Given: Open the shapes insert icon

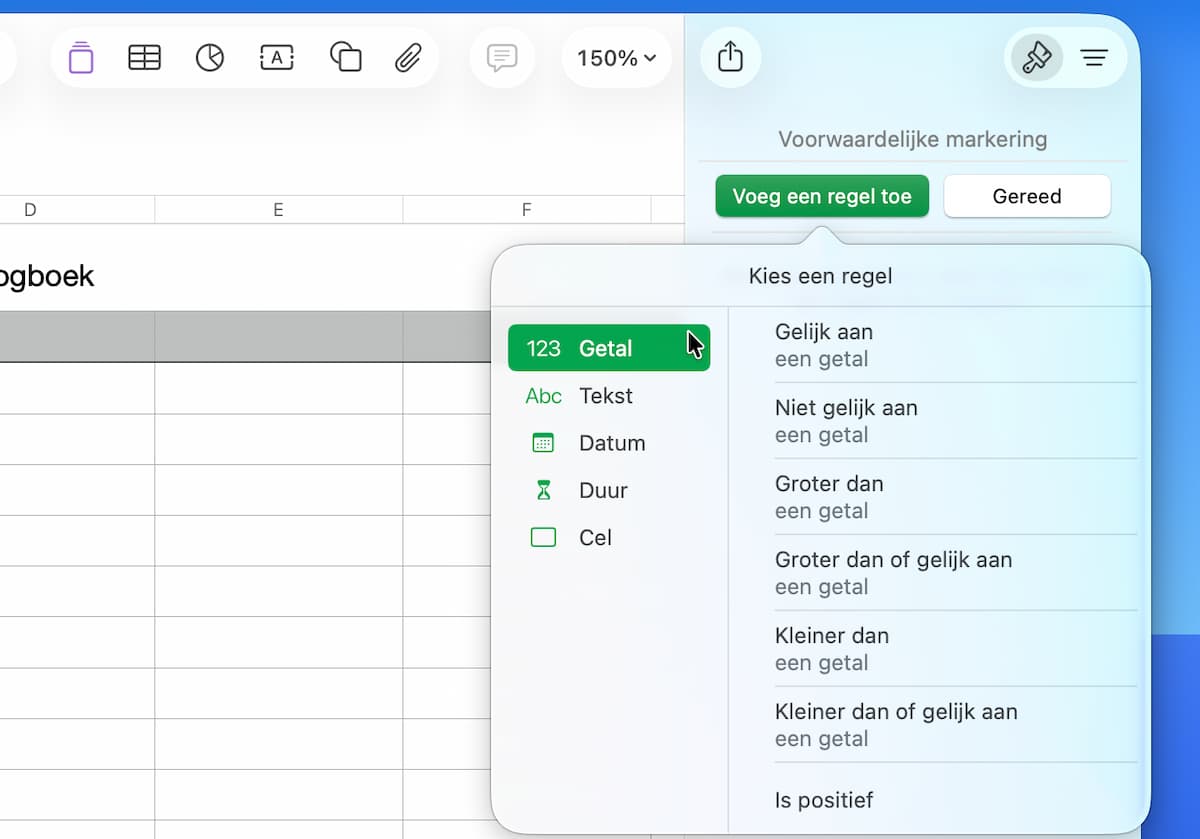Looking at the screenshot, I should (x=345, y=58).
